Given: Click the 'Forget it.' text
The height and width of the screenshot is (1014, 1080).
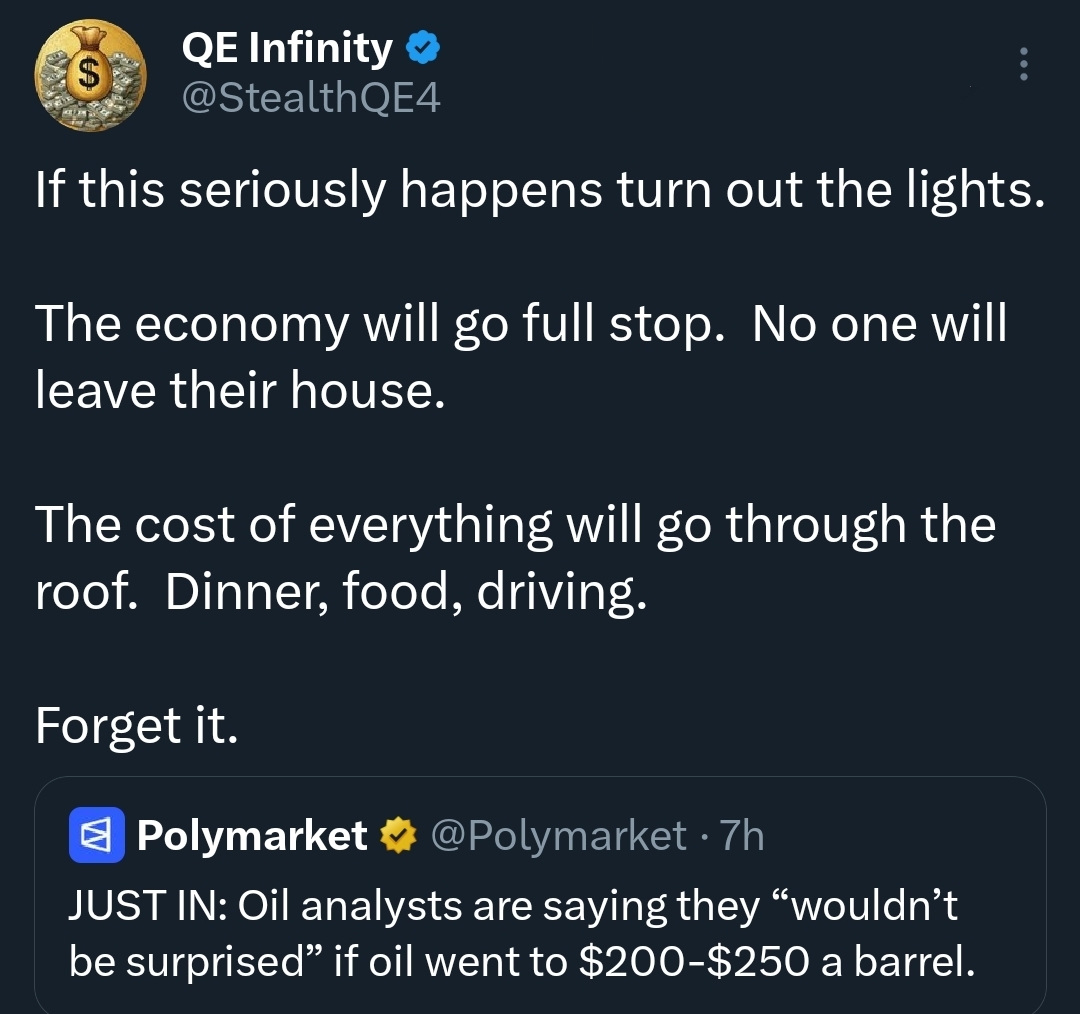Looking at the screenshot, I should tap(136, 726).
